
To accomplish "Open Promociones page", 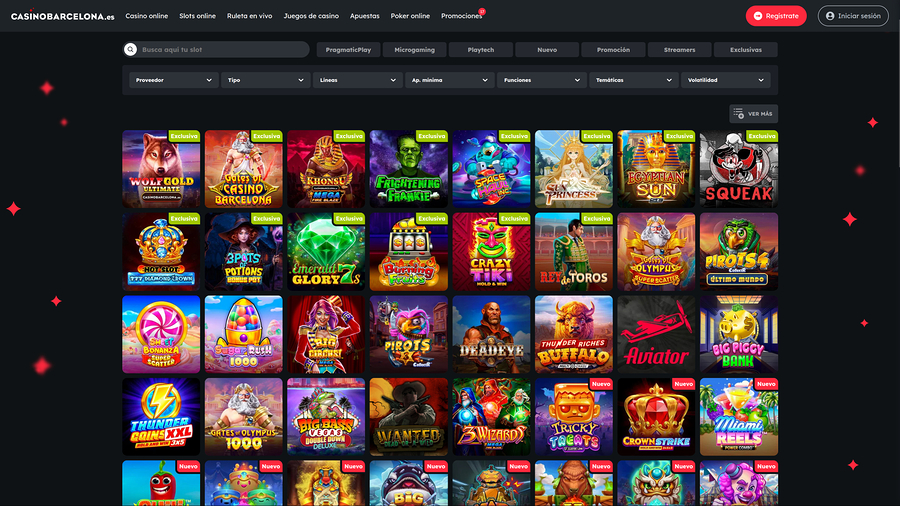I will click(x=461, y=16).
